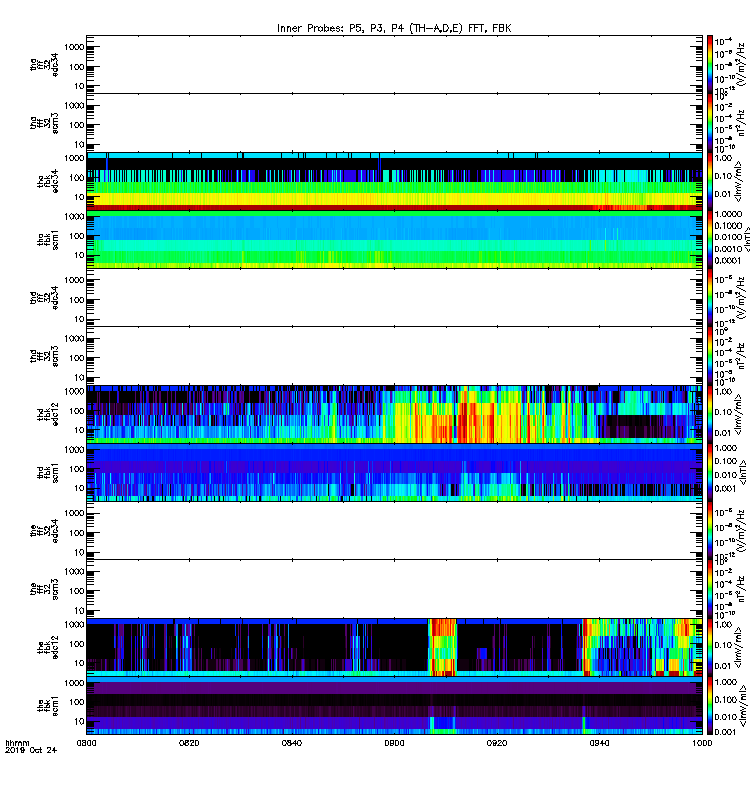Click the color bar of the fff scm3 panel
The width and height of the screenshot is (750, 800).
coord(709,589)
